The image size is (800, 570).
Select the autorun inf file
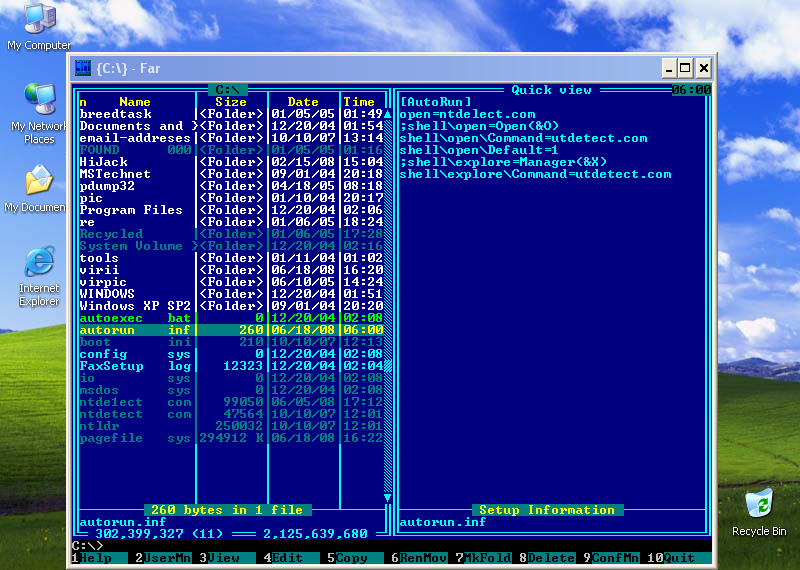(x=231, y=330)
